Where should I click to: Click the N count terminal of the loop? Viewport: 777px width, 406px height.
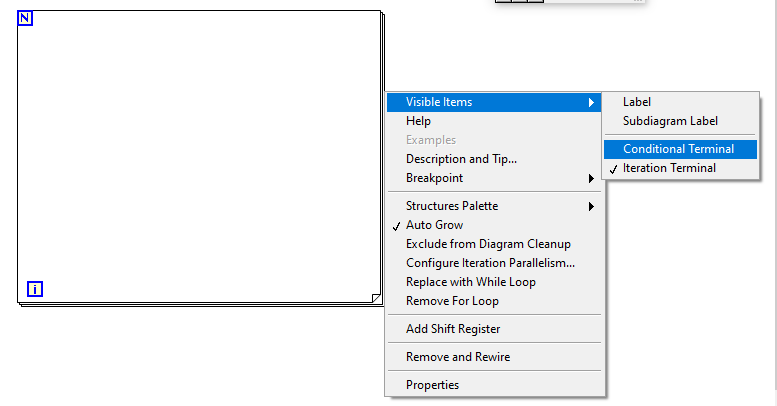click(x=25, y=18)
